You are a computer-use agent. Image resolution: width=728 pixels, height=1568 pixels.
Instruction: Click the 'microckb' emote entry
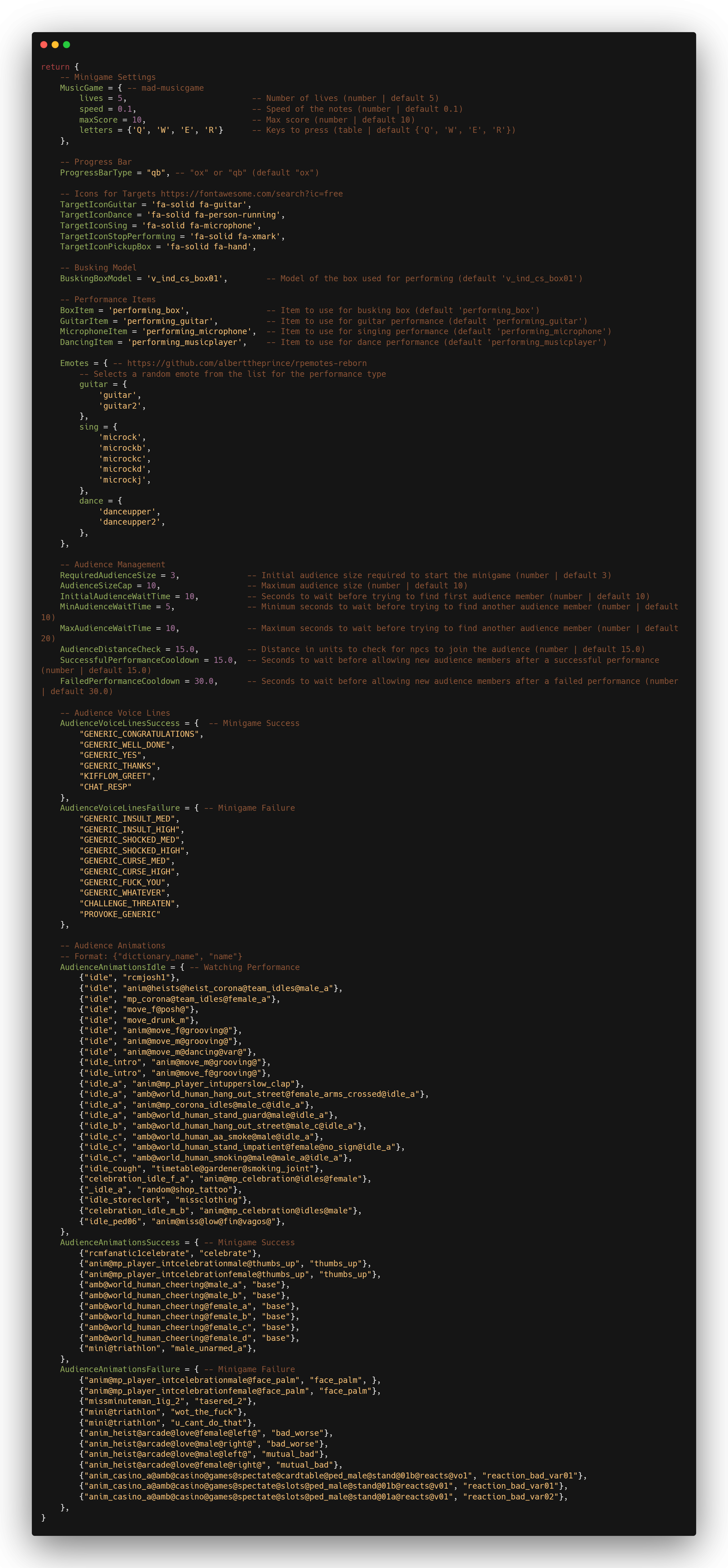pos(122,448)
